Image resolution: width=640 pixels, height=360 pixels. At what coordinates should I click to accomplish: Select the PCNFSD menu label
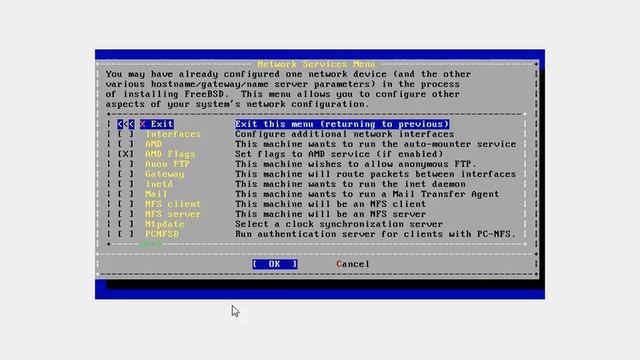click(x=162, y=234)
